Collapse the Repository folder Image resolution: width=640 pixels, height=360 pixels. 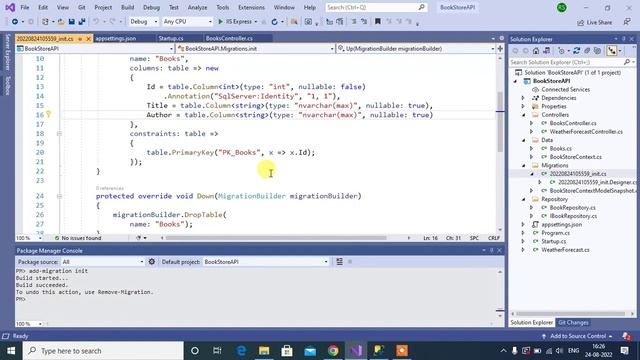pos(523,199)
